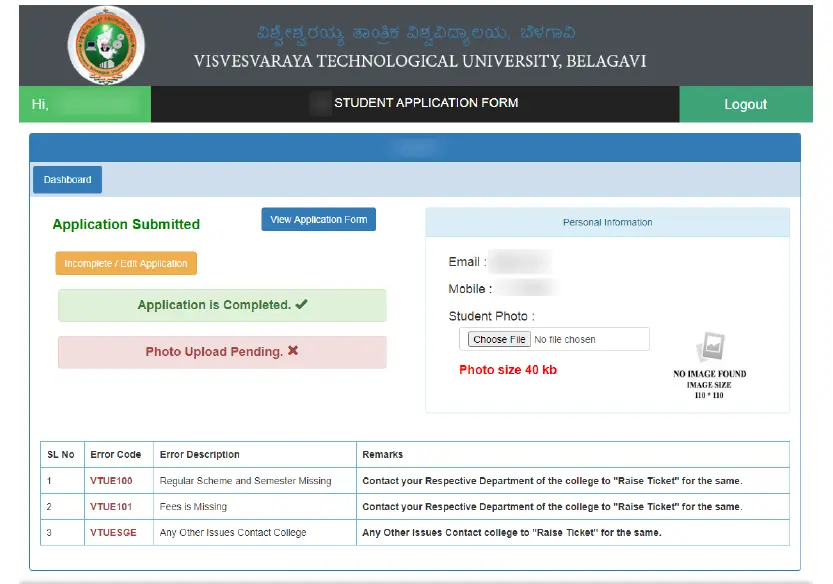Click error code VTUESGE
The image size is (833, 584).
point(113,532)
